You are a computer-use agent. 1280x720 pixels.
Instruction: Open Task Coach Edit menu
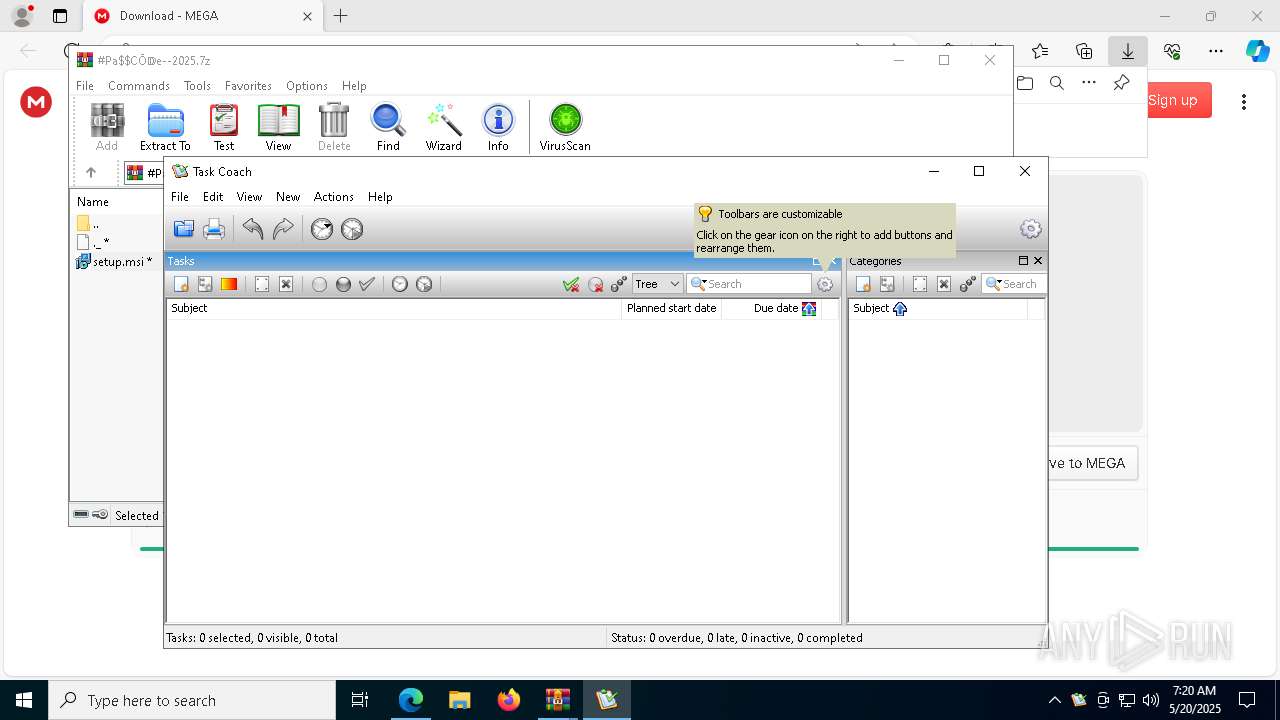click(x=213, y=197)
